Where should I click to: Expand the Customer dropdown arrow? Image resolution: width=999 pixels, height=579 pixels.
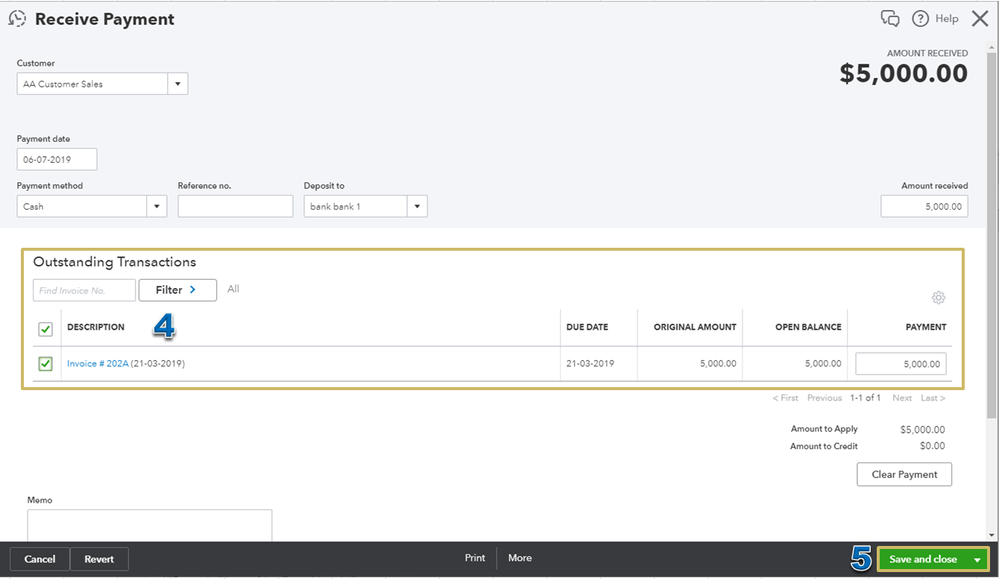click(178, 83)
